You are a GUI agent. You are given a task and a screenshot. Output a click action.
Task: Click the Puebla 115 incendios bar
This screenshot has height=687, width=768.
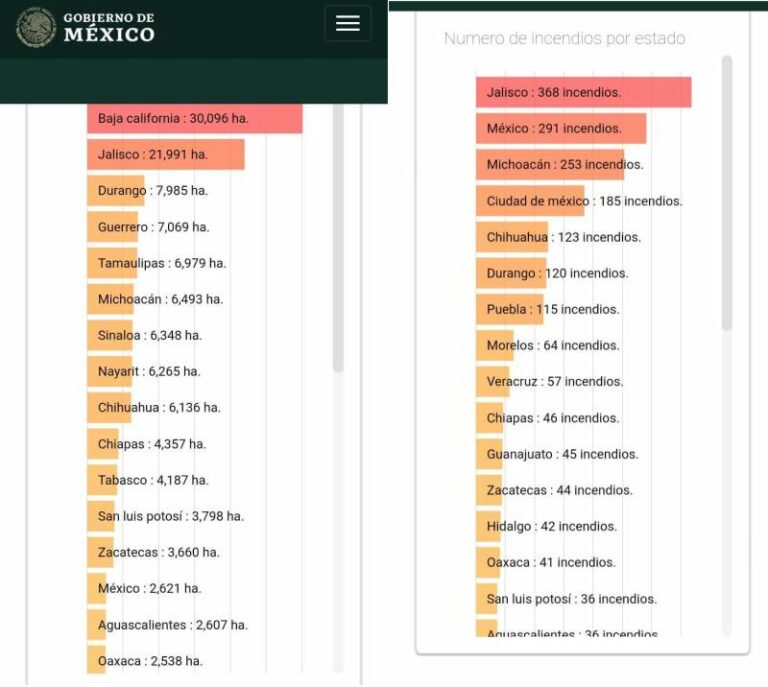pos(509,309)
